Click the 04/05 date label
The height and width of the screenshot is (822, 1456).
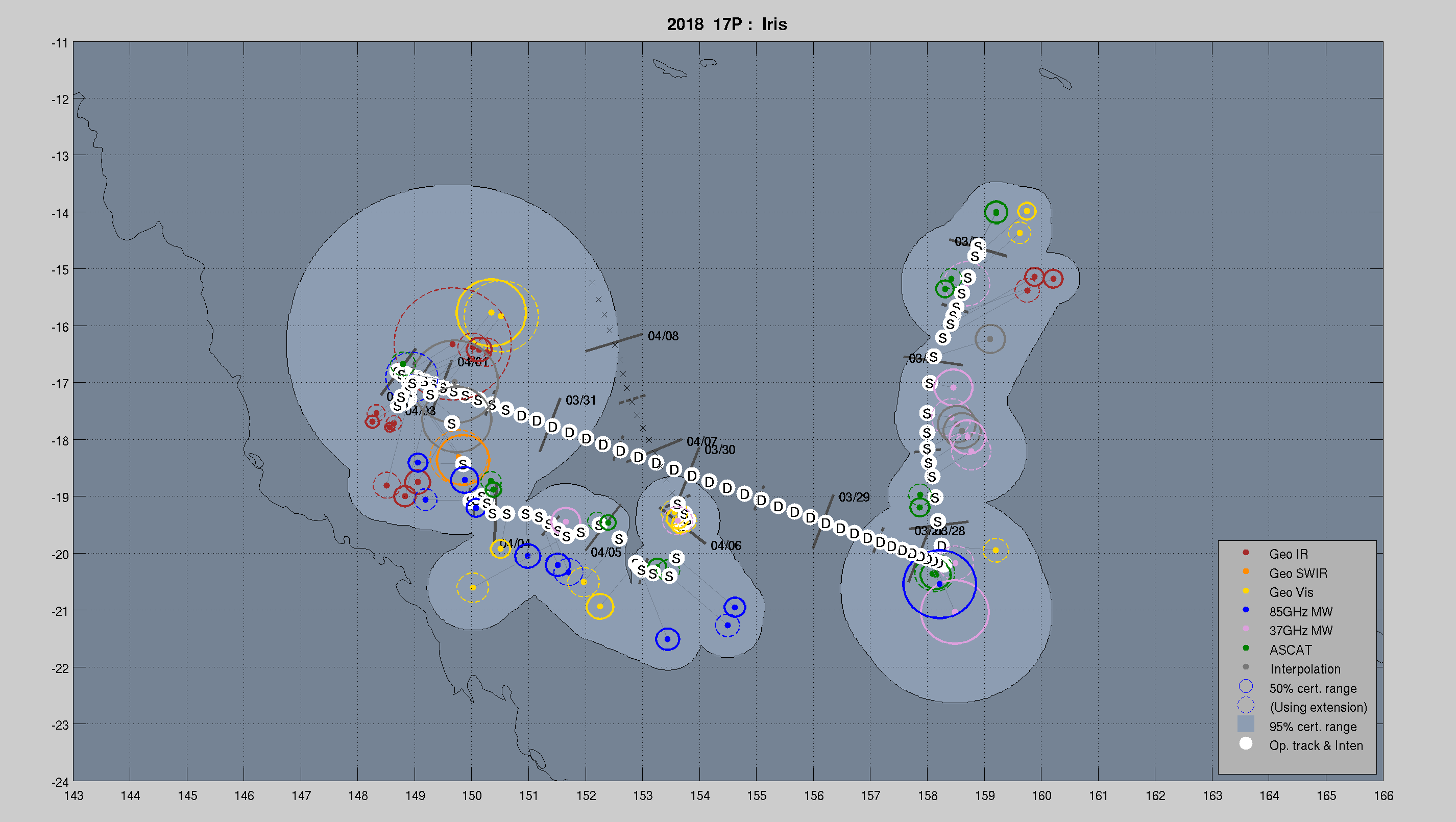605,553
